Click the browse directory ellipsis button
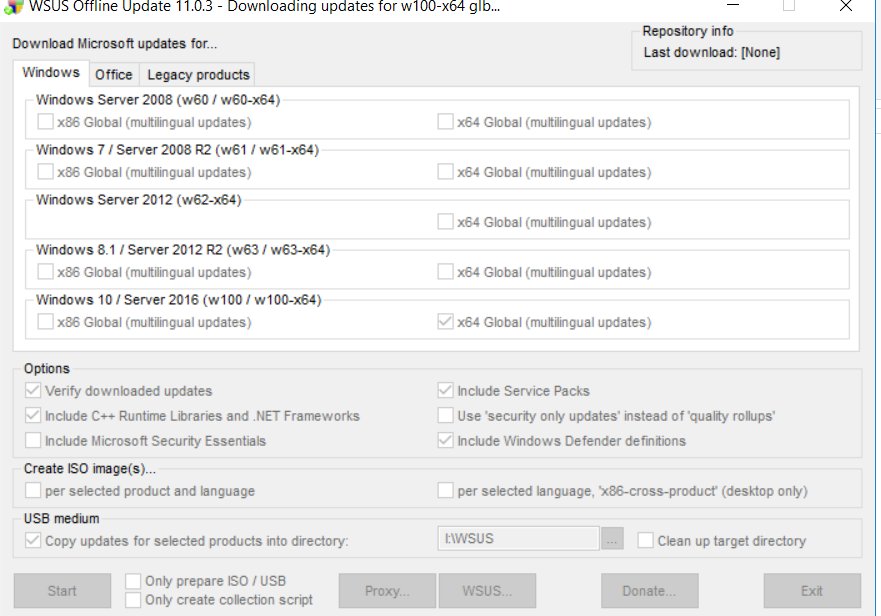 point(612,538)
